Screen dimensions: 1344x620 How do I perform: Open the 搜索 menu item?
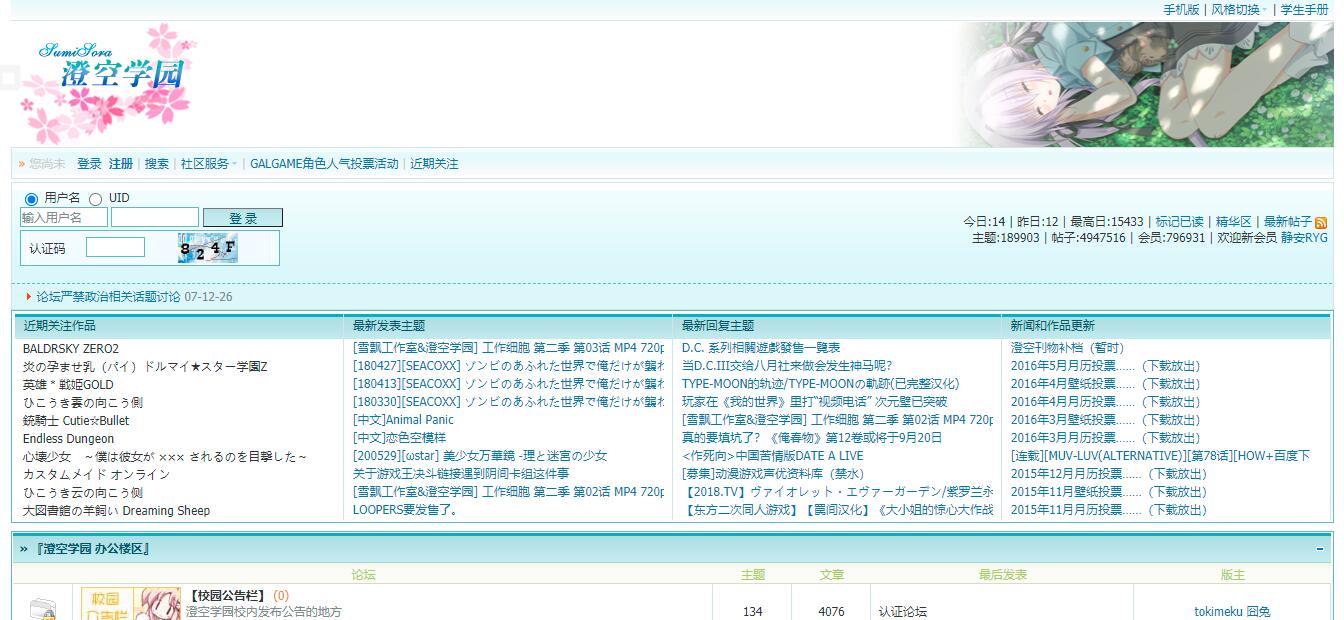click(x=157, y=164)
